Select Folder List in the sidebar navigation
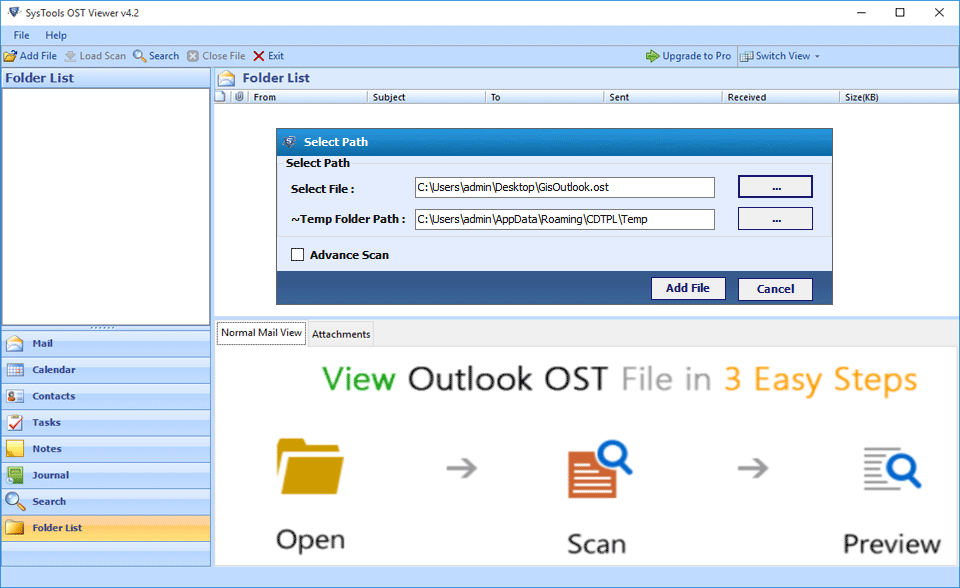The width and height of the screenshot is (960, 588). point(106,528)
